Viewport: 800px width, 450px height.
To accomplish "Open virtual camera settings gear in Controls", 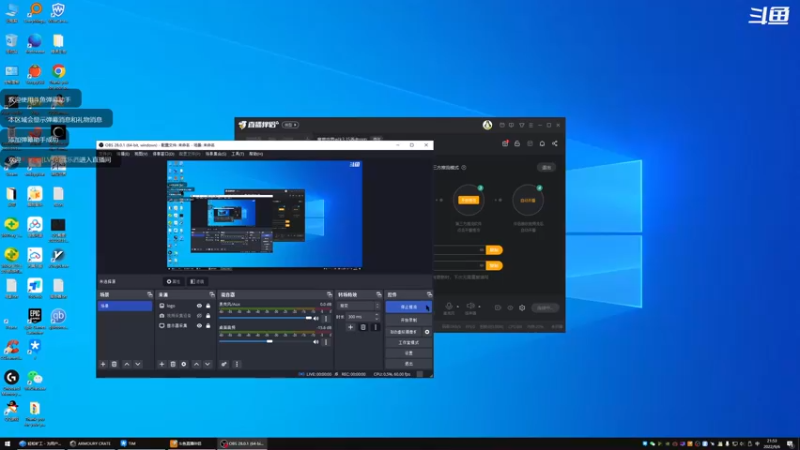I will tap(427, 332).
